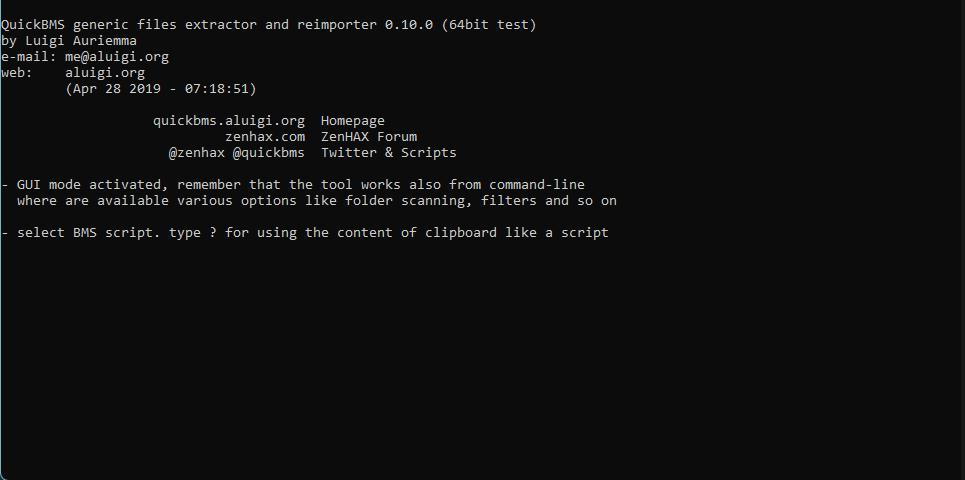Select the @zenhax Twitter handle
Screen dimensions: 965x480
coord(197,153)
